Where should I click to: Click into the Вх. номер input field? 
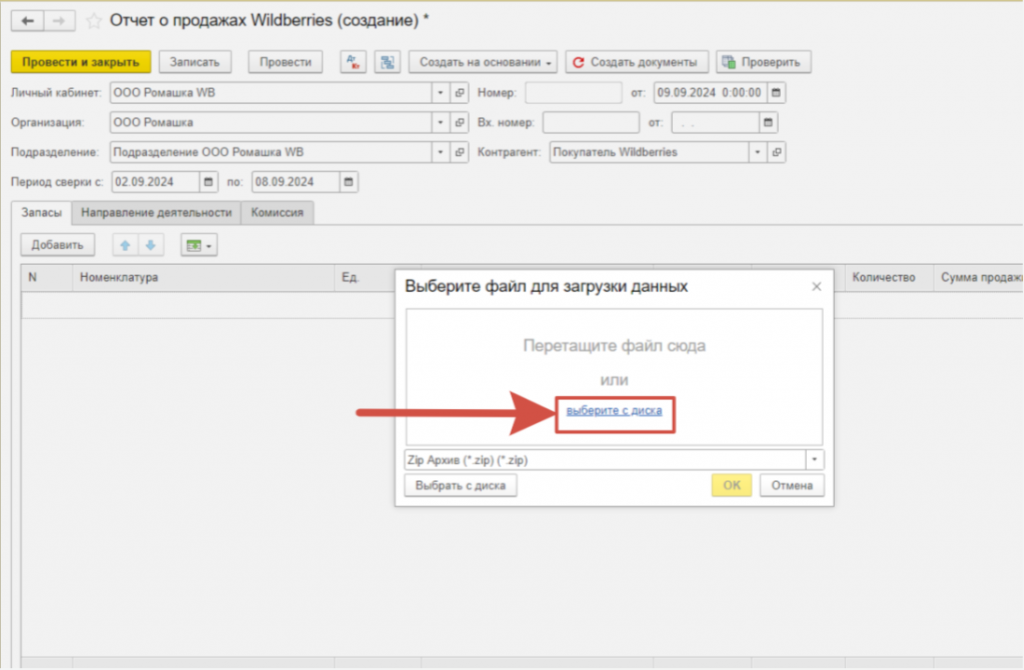point(590,123)
